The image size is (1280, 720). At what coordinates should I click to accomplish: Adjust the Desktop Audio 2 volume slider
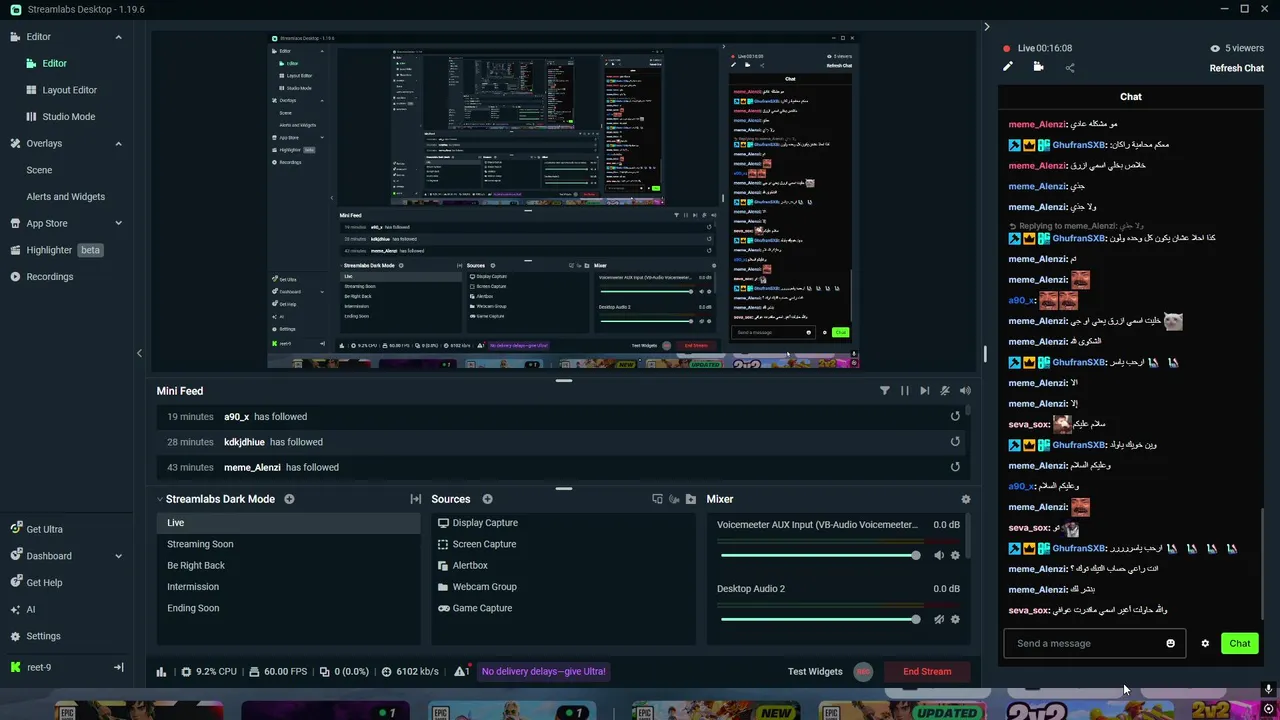pos(819,619)
